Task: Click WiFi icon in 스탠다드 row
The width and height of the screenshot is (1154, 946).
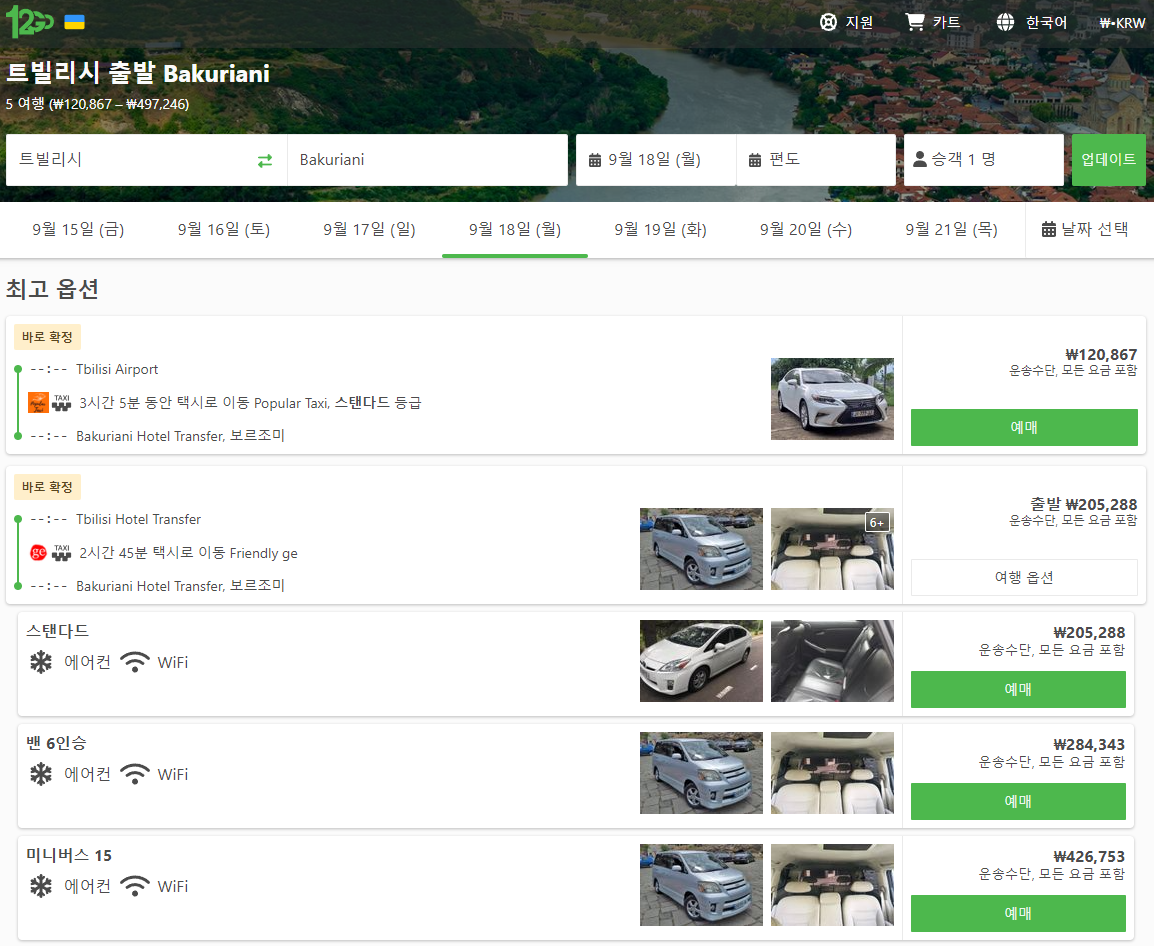Action: point(135,662)
